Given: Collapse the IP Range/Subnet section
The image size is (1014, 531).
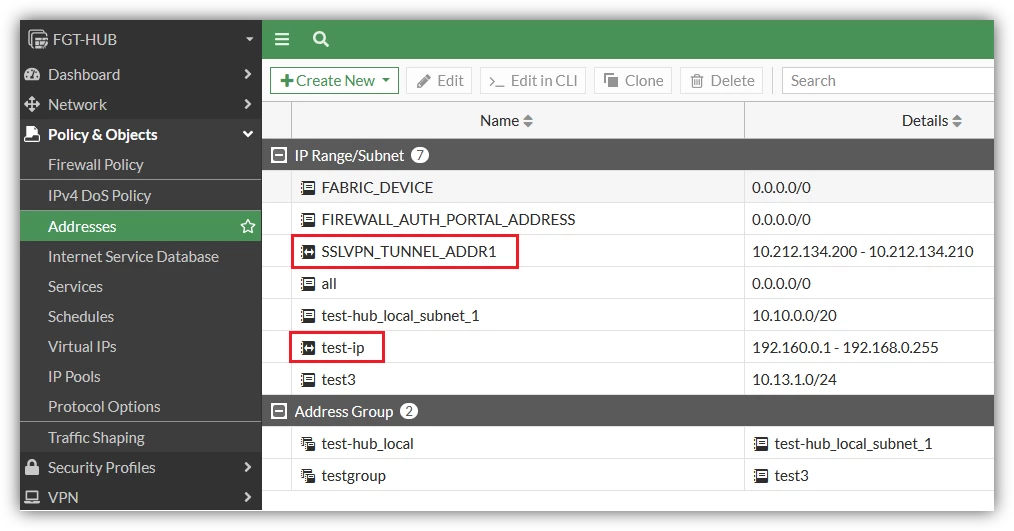Looking at the screenshot, I should pyautogui.click(x=279, y=155).
